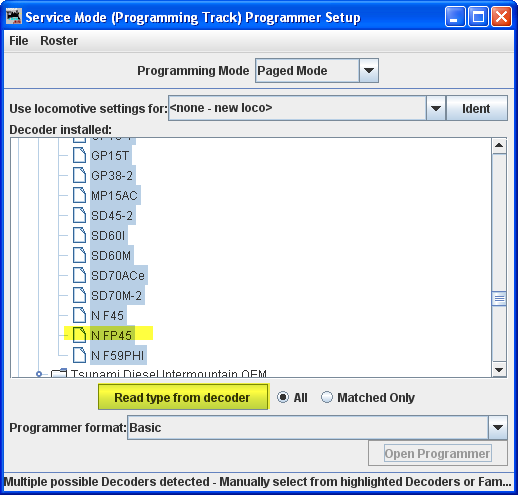Viewport: 518px width, 495px height.
Task: Click the JMRI locomotive icon in title bar
Action: pyautogui.click(x=14, y=17)
